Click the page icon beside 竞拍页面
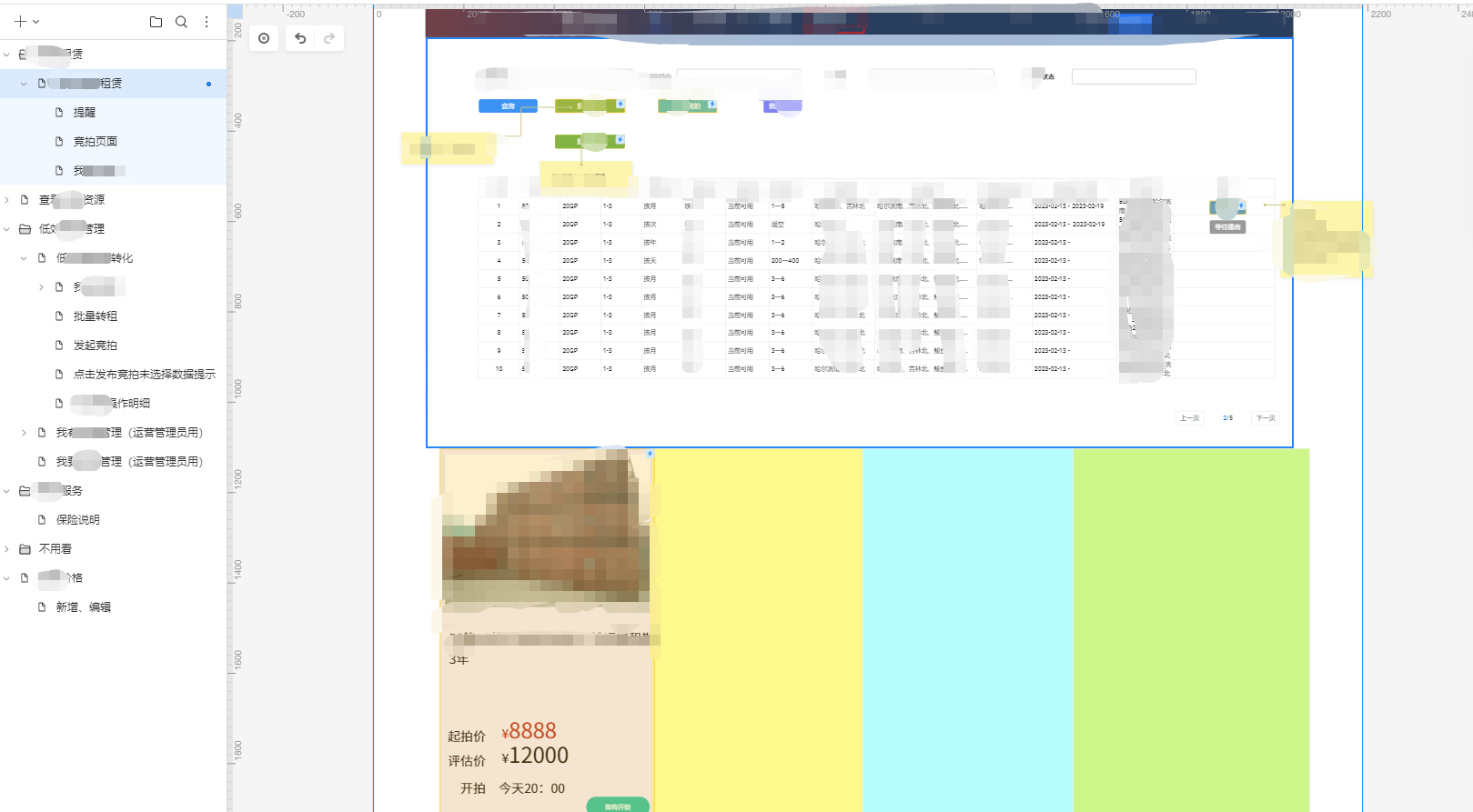Viewport: 1473px width, 812px height. [59, 142]
